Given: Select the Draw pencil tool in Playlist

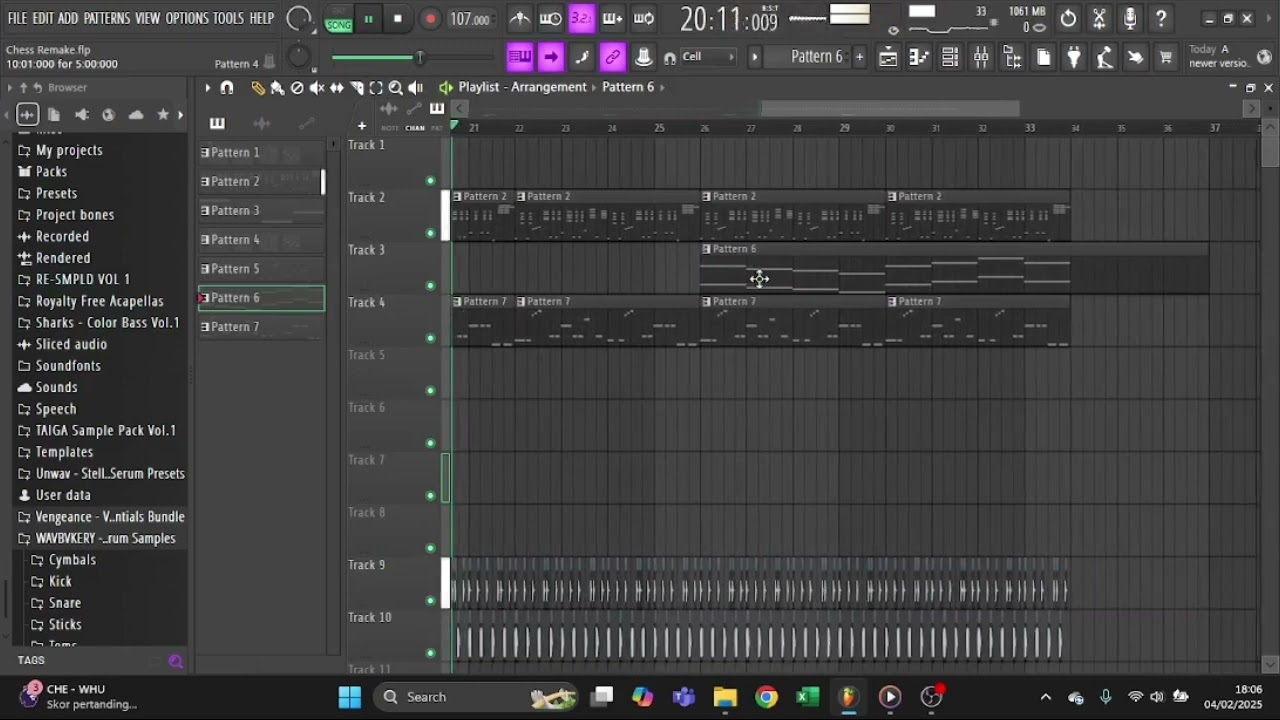Looking at the screenshot, I should [x=258, y=88].
